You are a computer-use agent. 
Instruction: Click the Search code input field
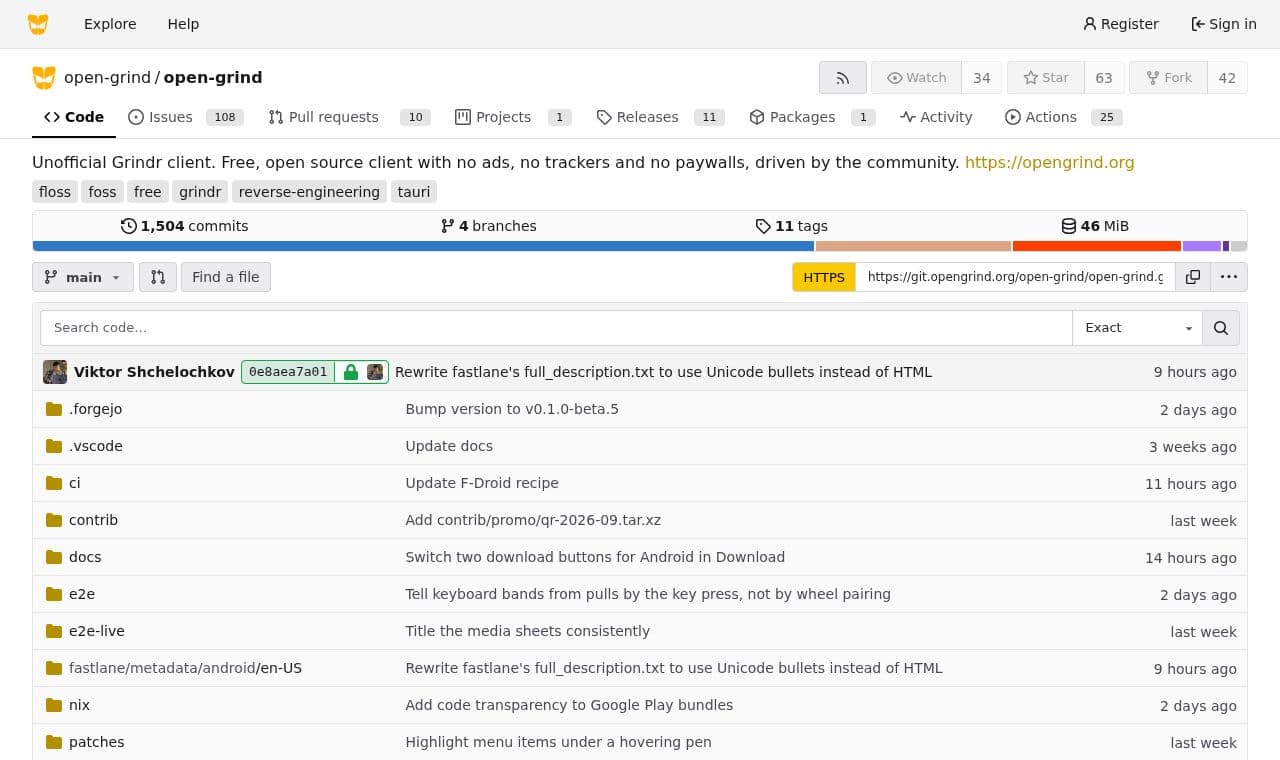tap(556, 328)
